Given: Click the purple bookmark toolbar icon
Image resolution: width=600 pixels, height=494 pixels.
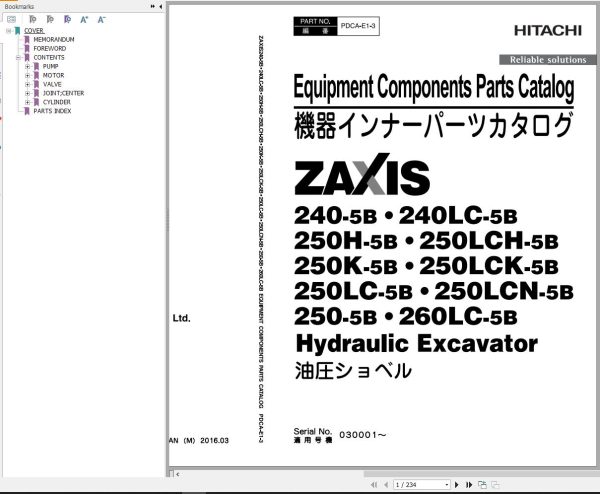Looking at the screenshot, I should point(67,19).
